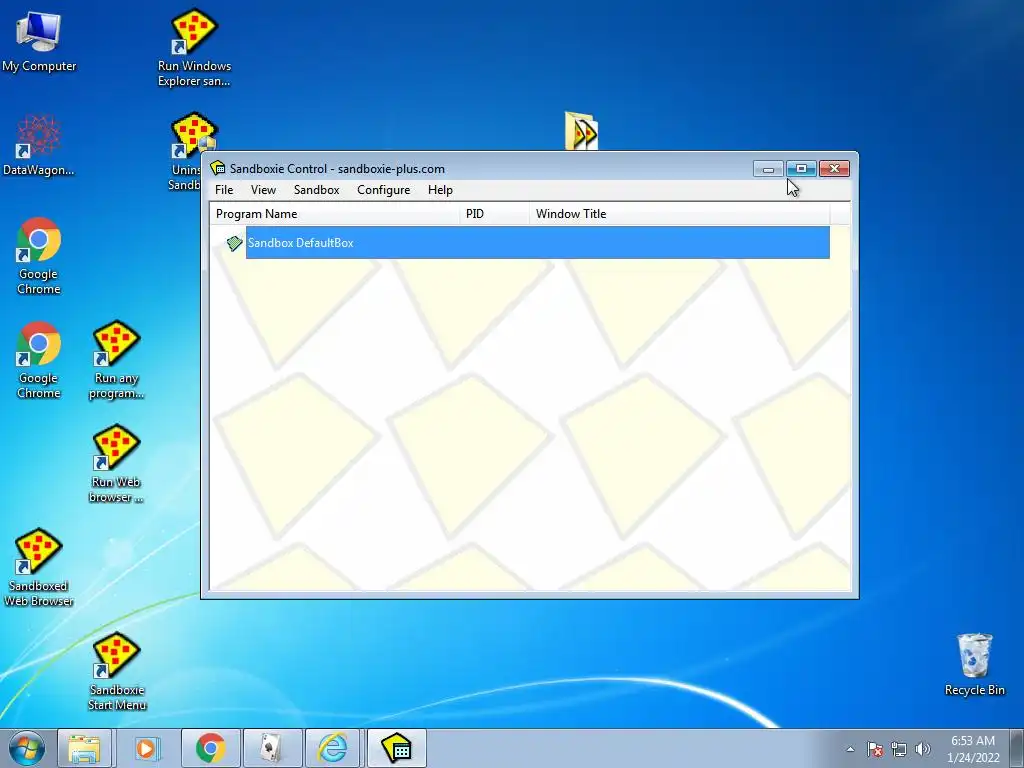This screenshot has width=1024, height=768.
Task: Select the Sandbox DefaultBox row
Action: coord(537,243)
